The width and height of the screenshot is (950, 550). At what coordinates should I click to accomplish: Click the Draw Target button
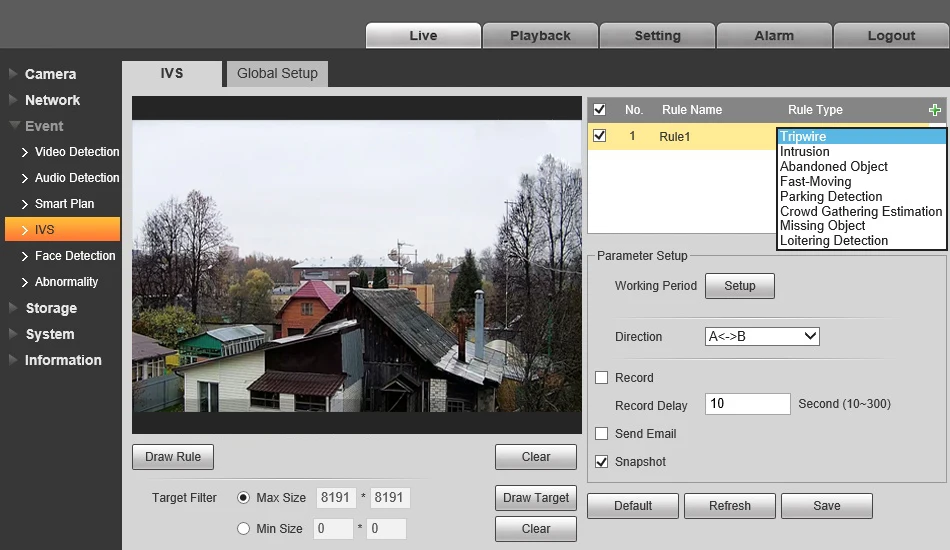(536, 498)
